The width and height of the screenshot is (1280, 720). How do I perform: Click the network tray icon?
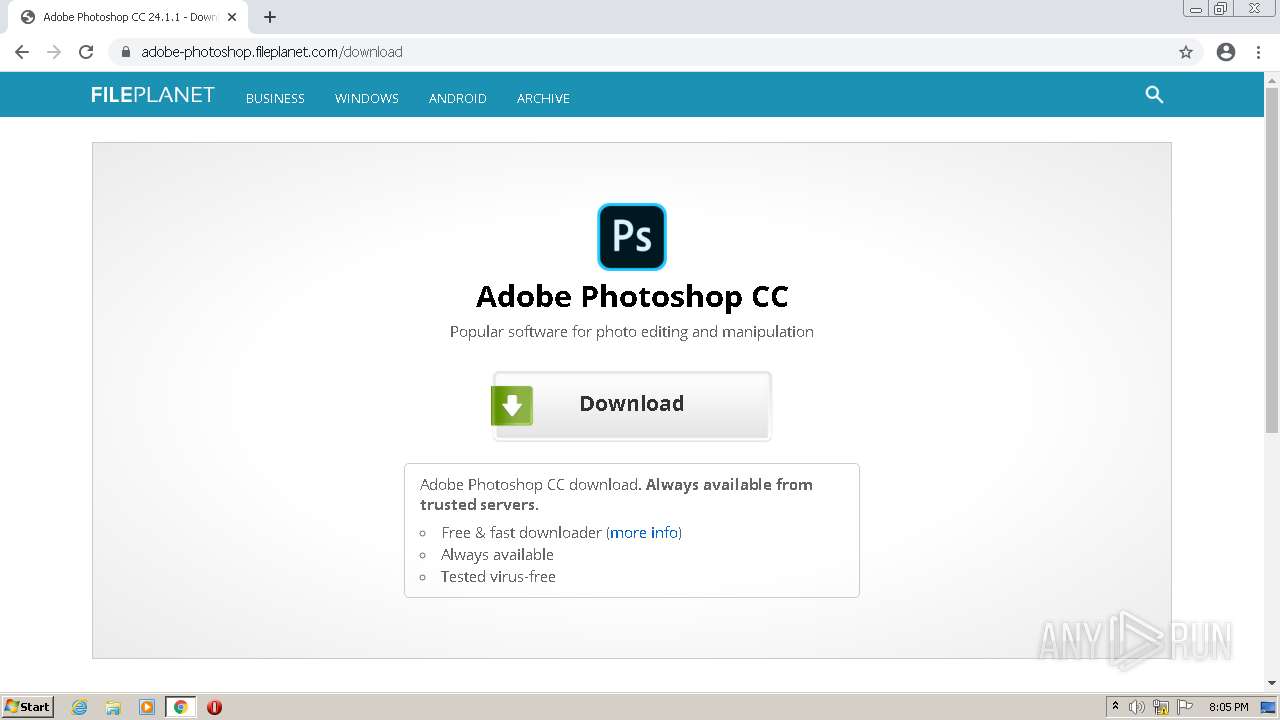point(1161,707)
